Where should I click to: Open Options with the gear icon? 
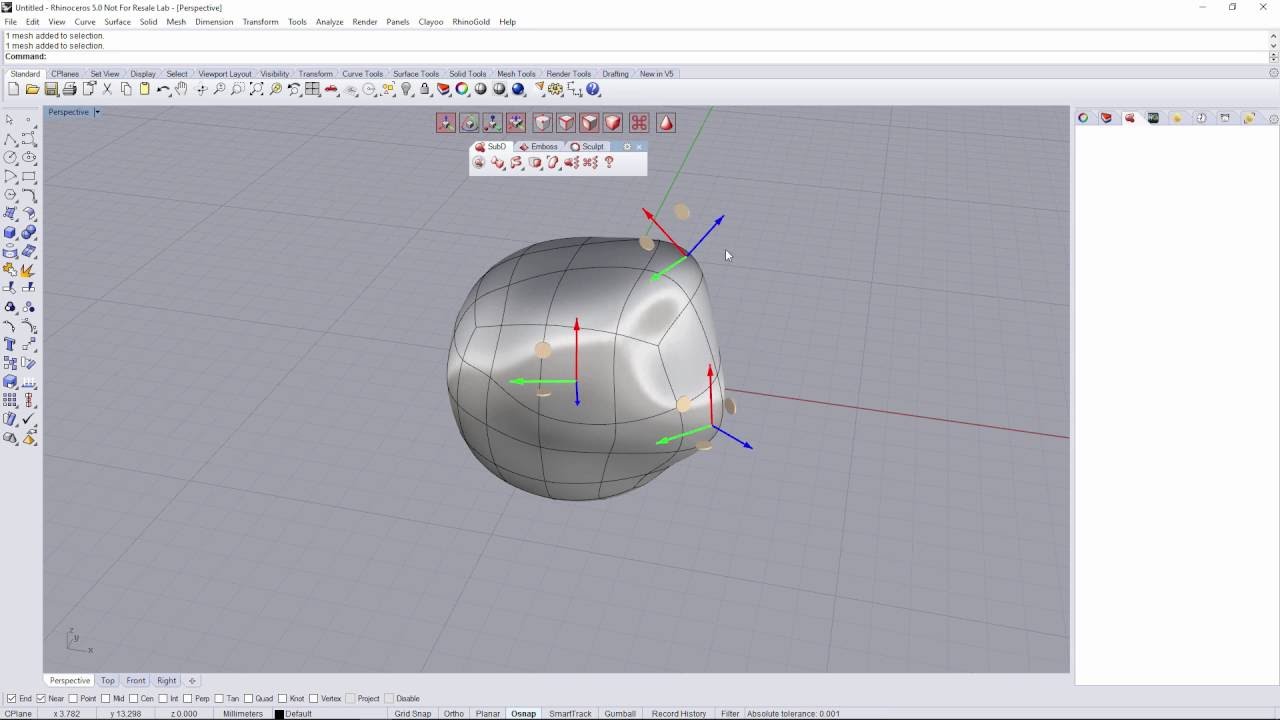556,90
